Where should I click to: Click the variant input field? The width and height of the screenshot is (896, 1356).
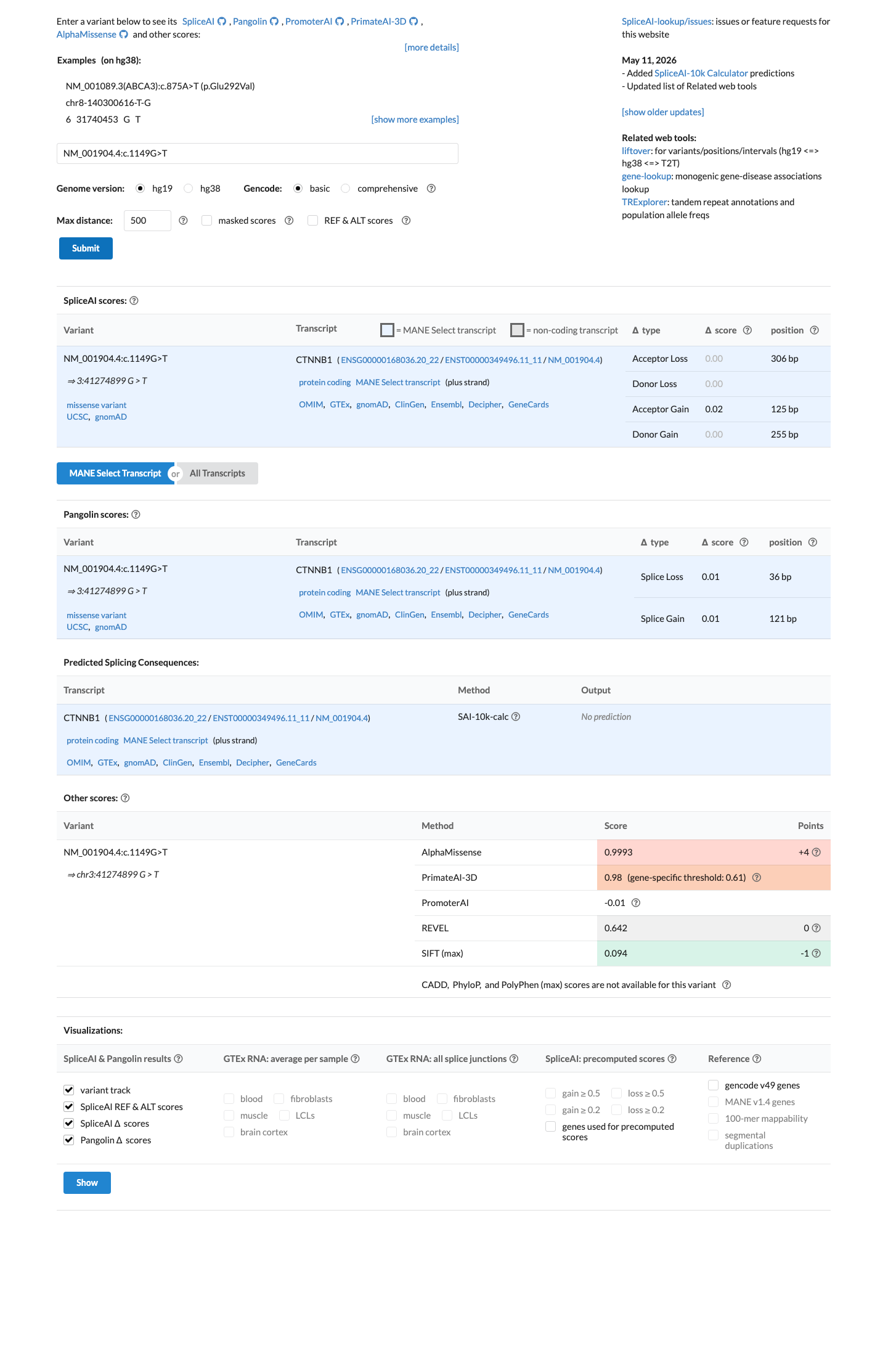click(x=258, y=153)
